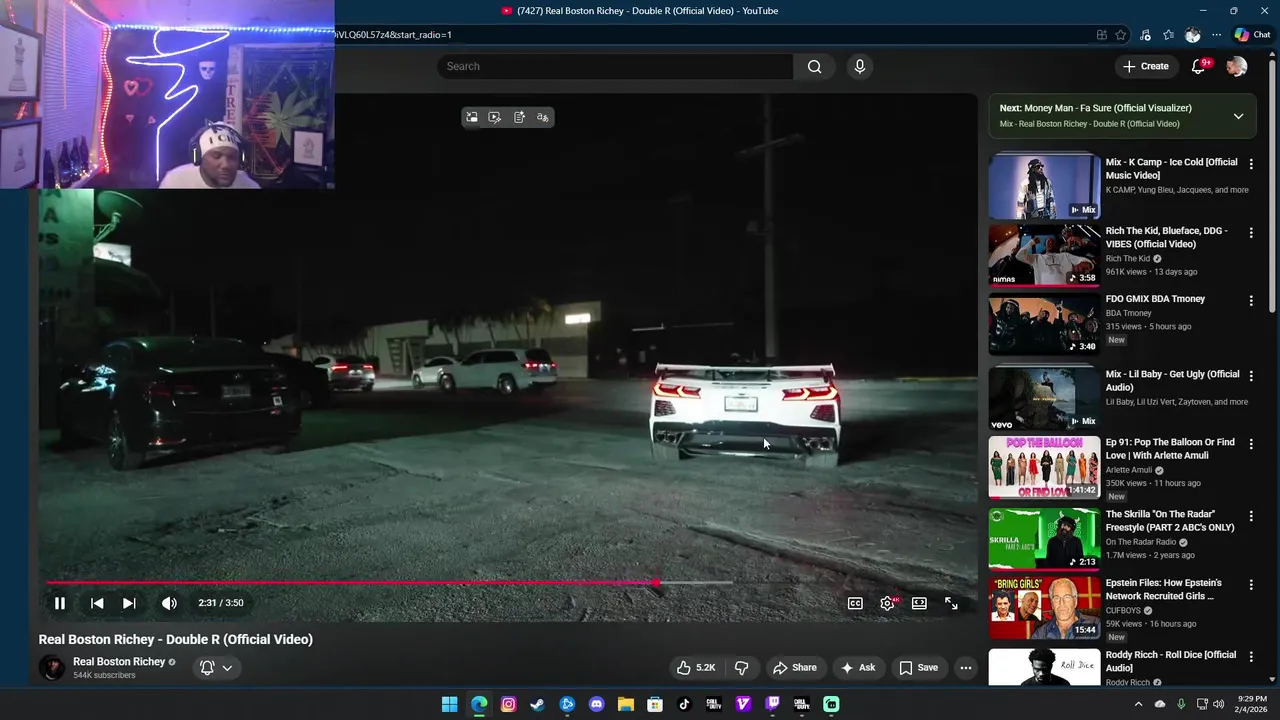
Task: Enter fullscreen on the video player
Action: click(x=951, y=603)
